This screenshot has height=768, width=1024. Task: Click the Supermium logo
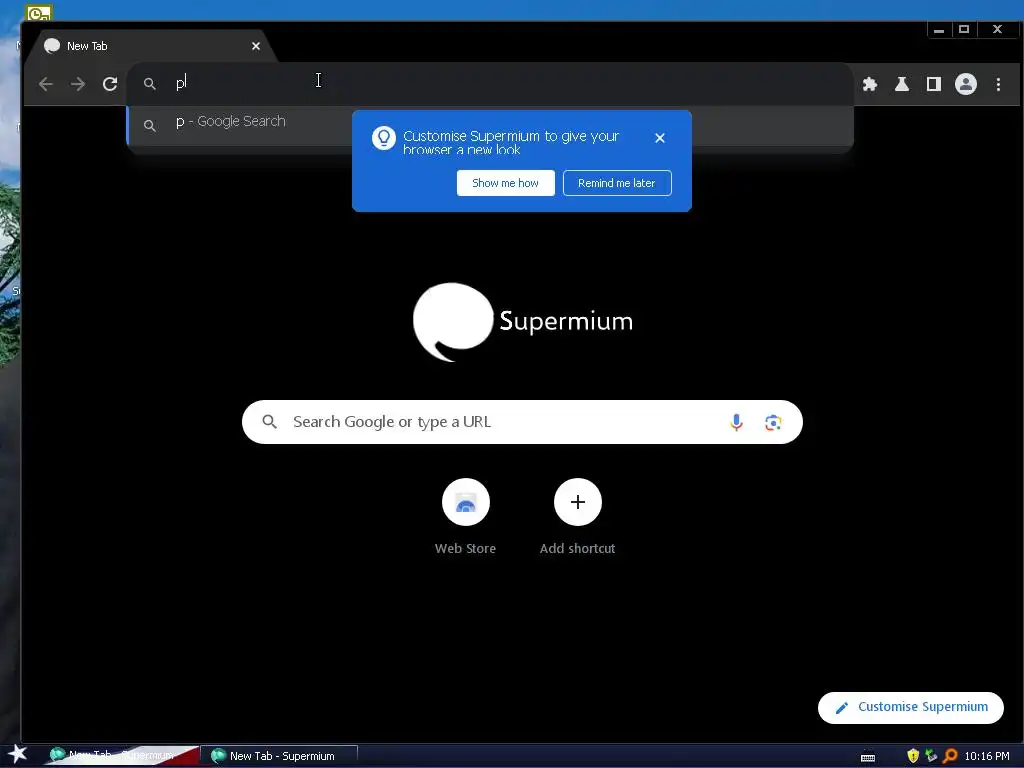coord(522,321)
